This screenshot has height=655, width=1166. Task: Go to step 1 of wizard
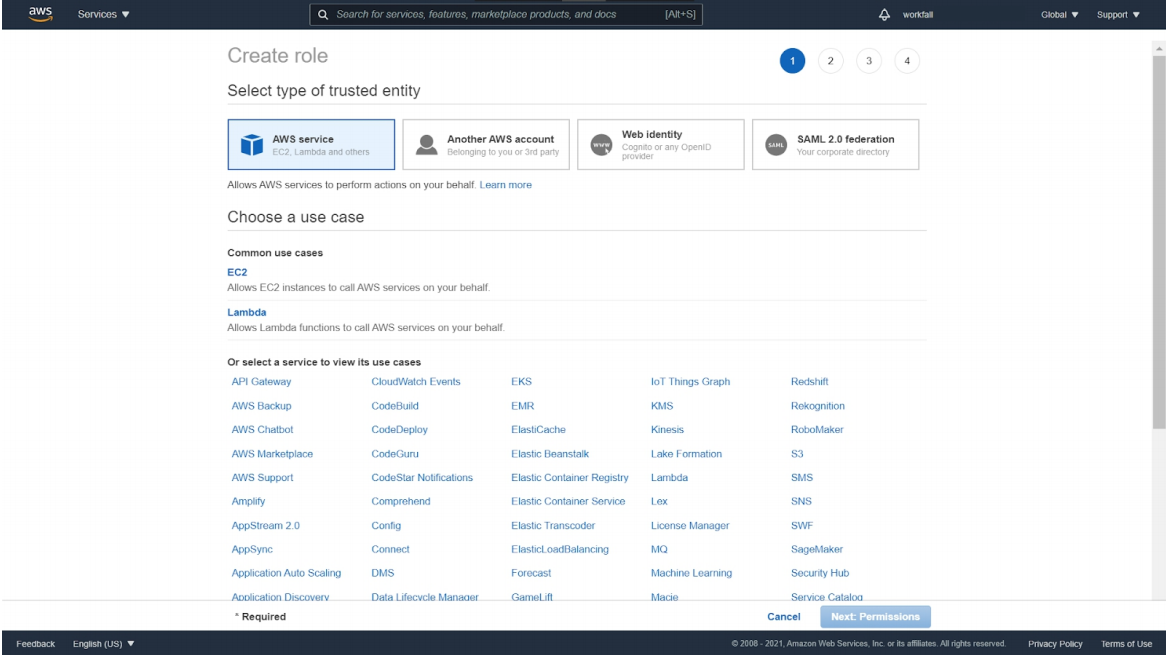[x=792, y=61]
